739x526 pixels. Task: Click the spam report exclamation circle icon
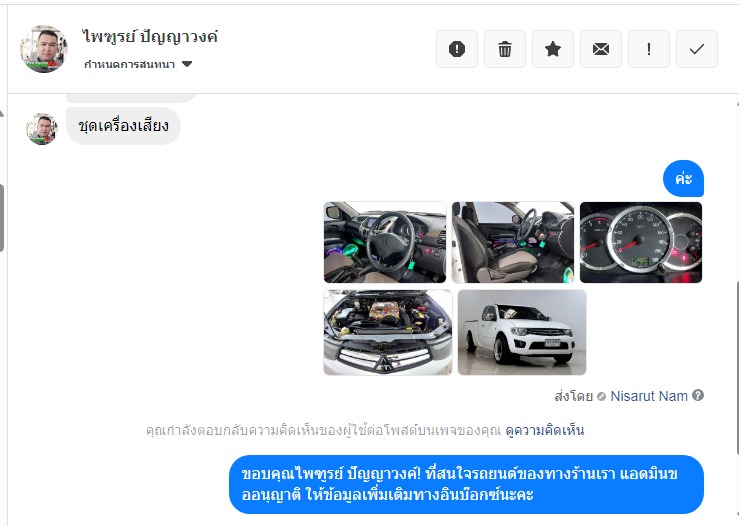click(457, 49)
